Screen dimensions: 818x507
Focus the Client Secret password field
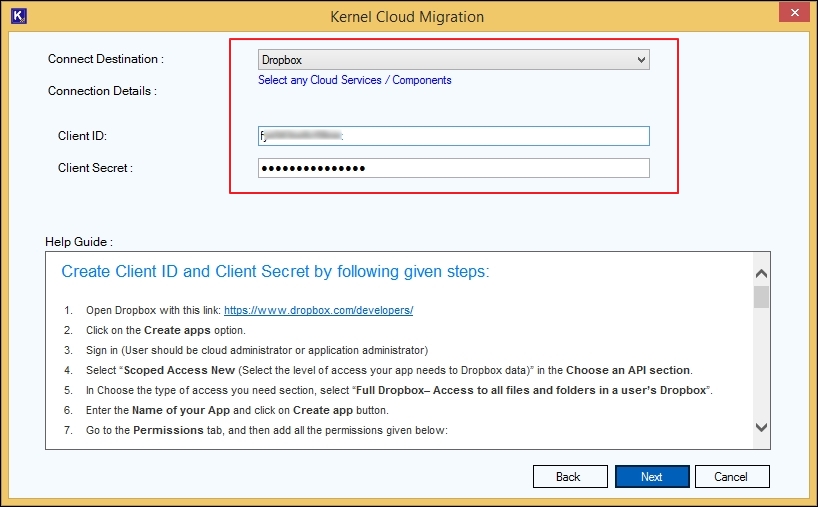click(x=453, y=168)
